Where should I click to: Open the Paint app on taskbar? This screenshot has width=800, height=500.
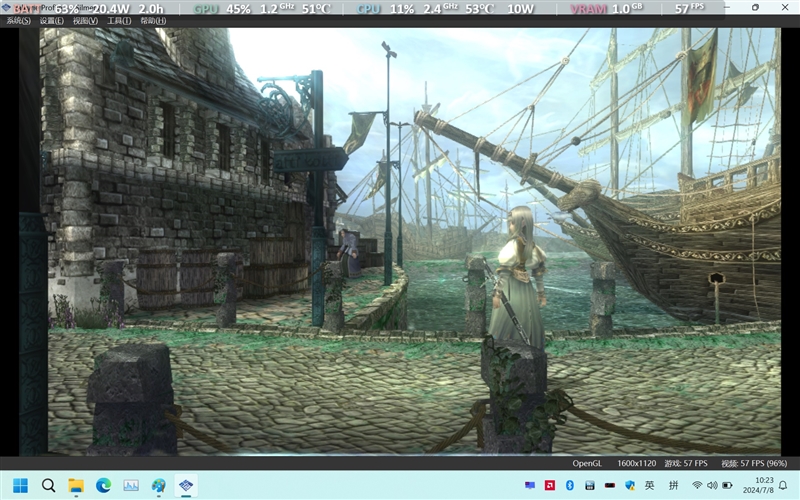159,485
